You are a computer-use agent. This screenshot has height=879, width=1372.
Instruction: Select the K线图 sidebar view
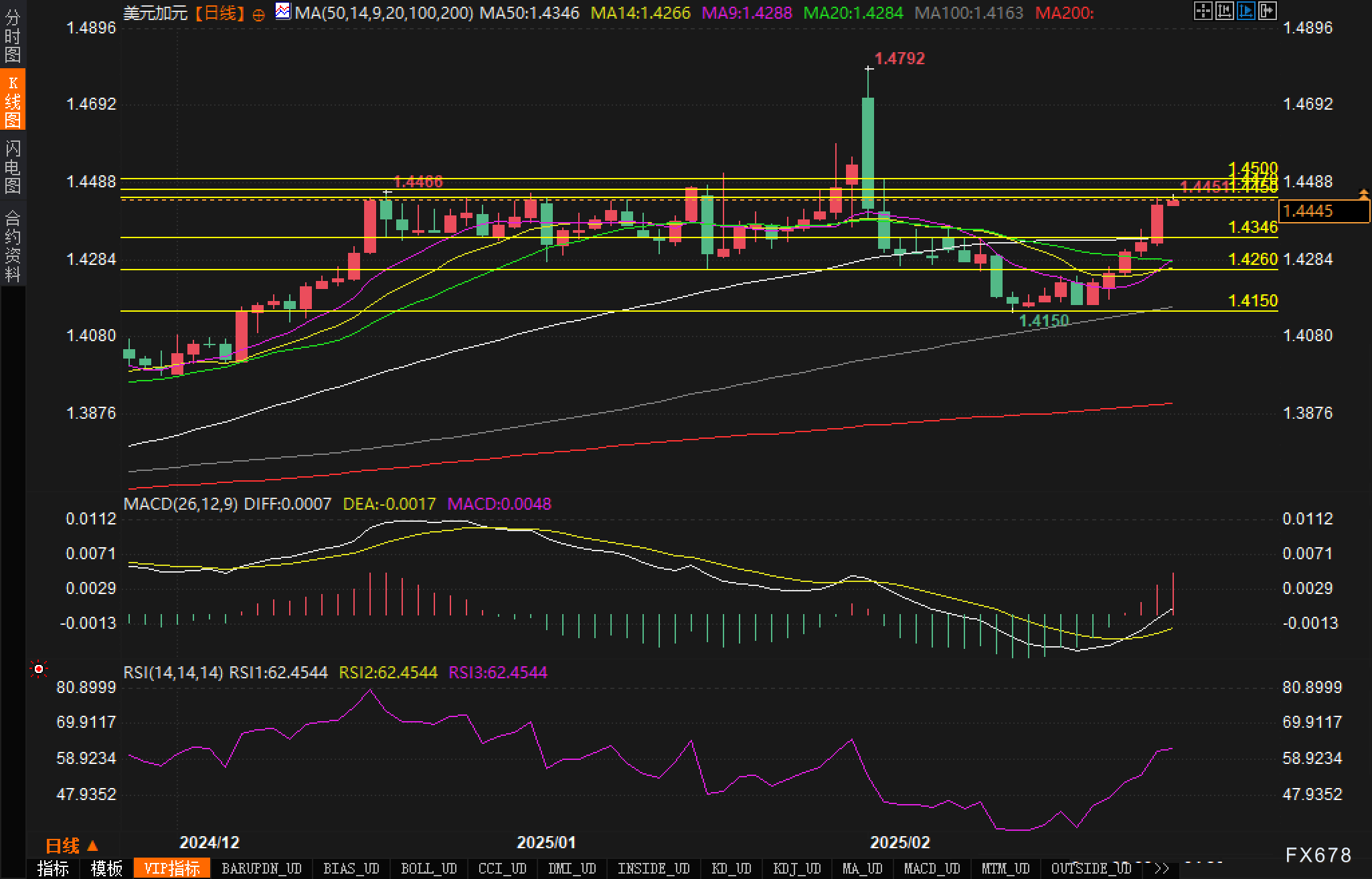pos(13,100)
